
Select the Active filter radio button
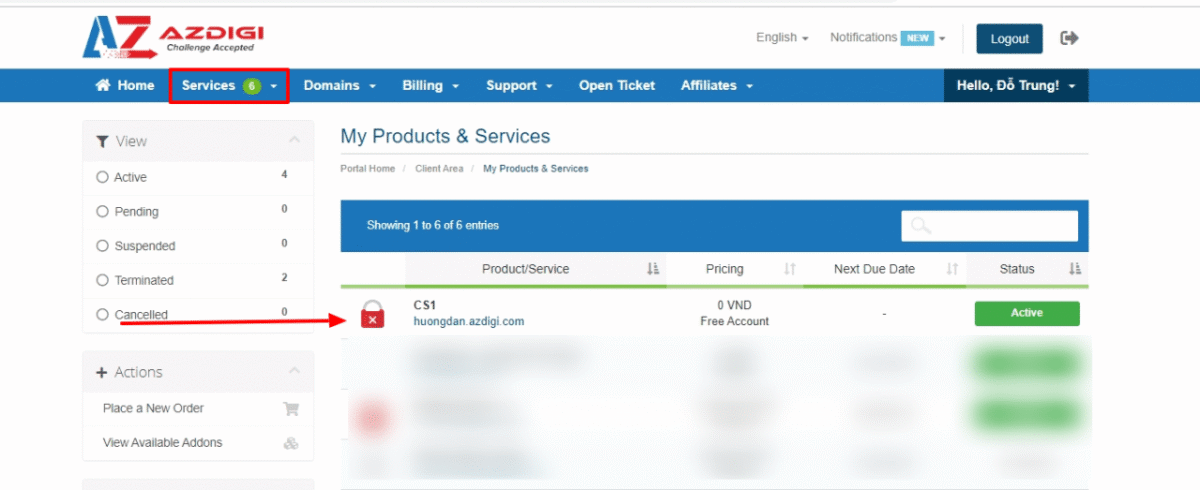(102, 177)
